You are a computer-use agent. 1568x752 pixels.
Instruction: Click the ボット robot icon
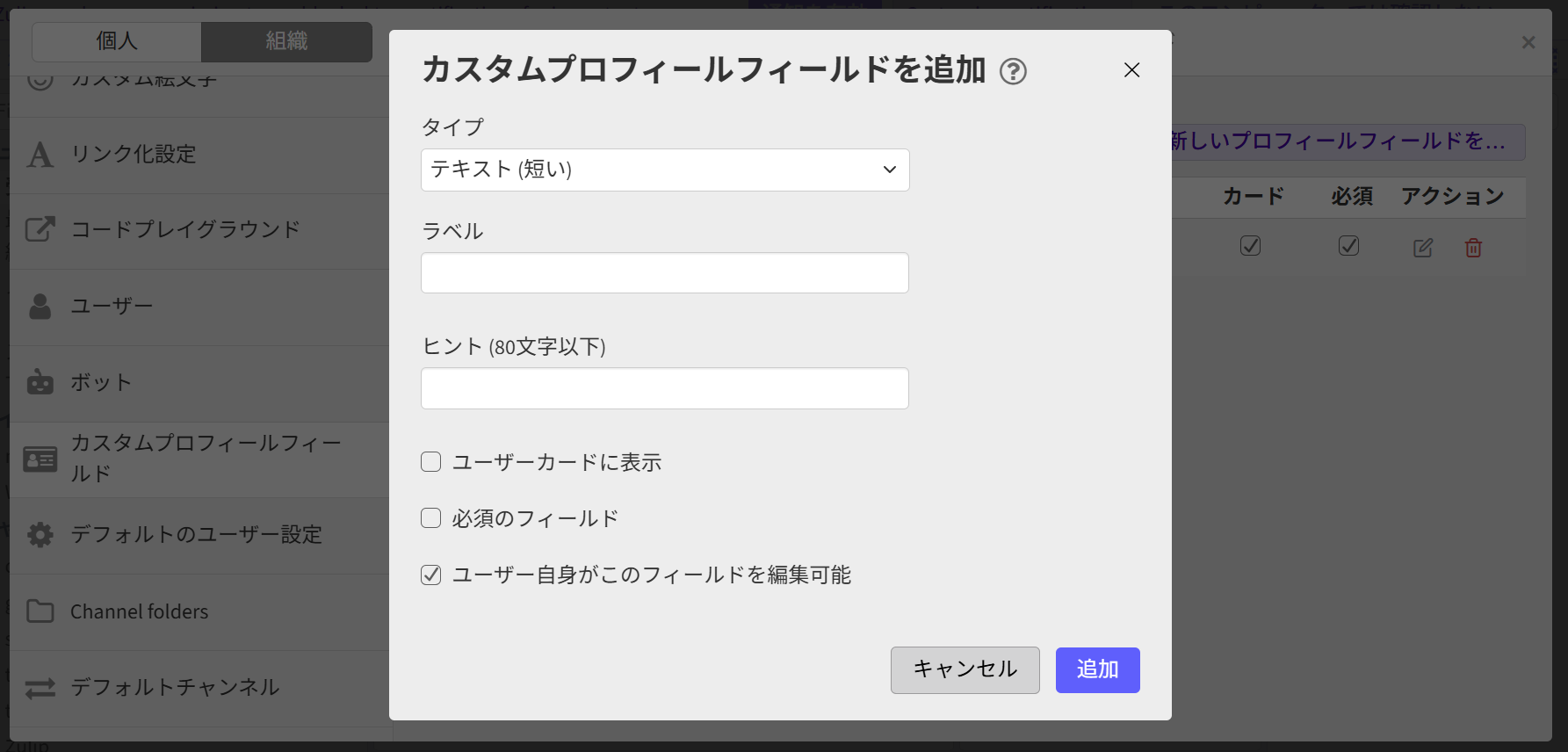(x=40, y=382)
